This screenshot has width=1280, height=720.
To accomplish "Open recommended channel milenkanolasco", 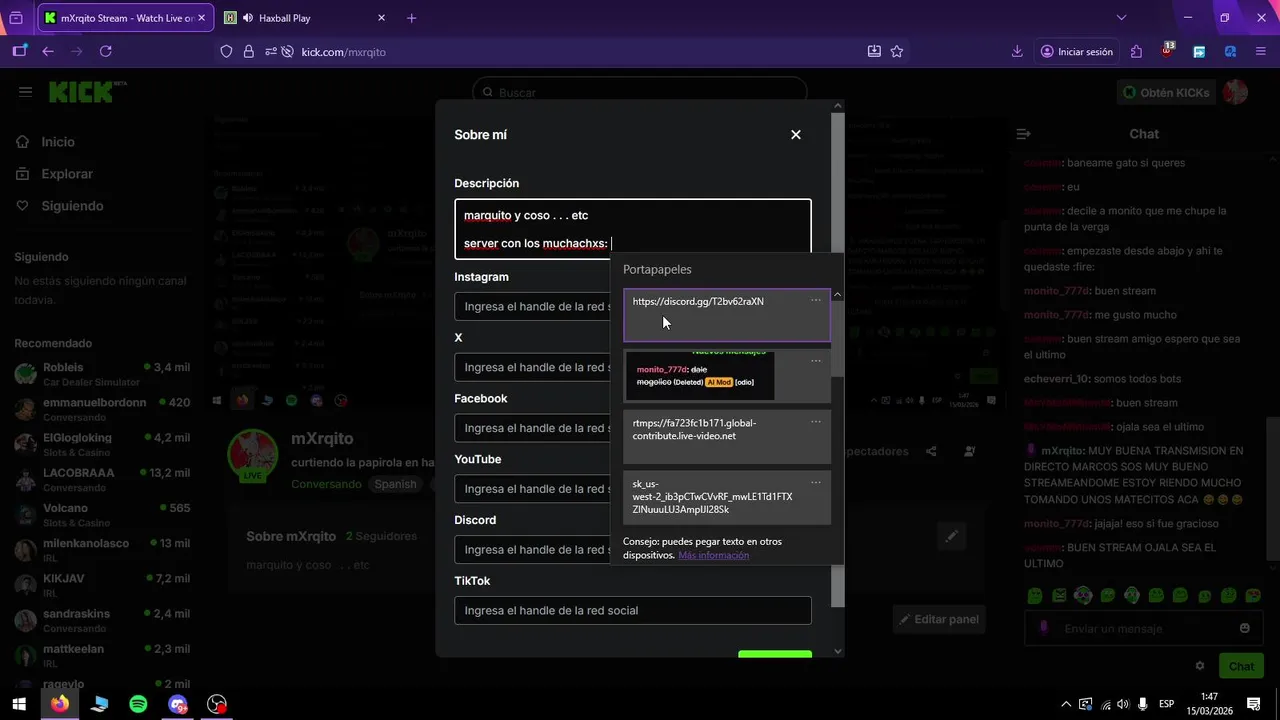I will [x=102, y=550].
